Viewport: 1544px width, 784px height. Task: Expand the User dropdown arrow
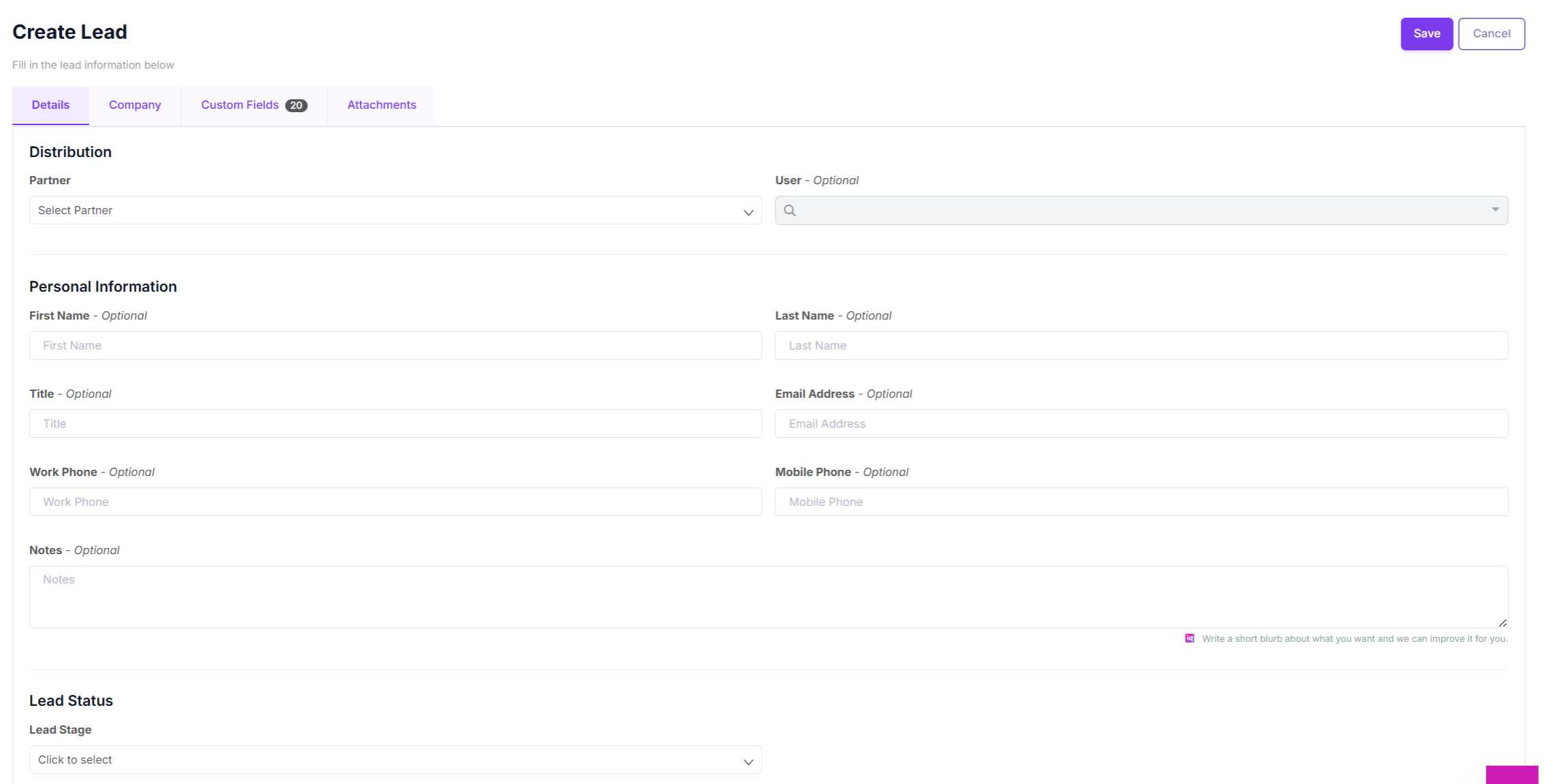coord(1495,209)
